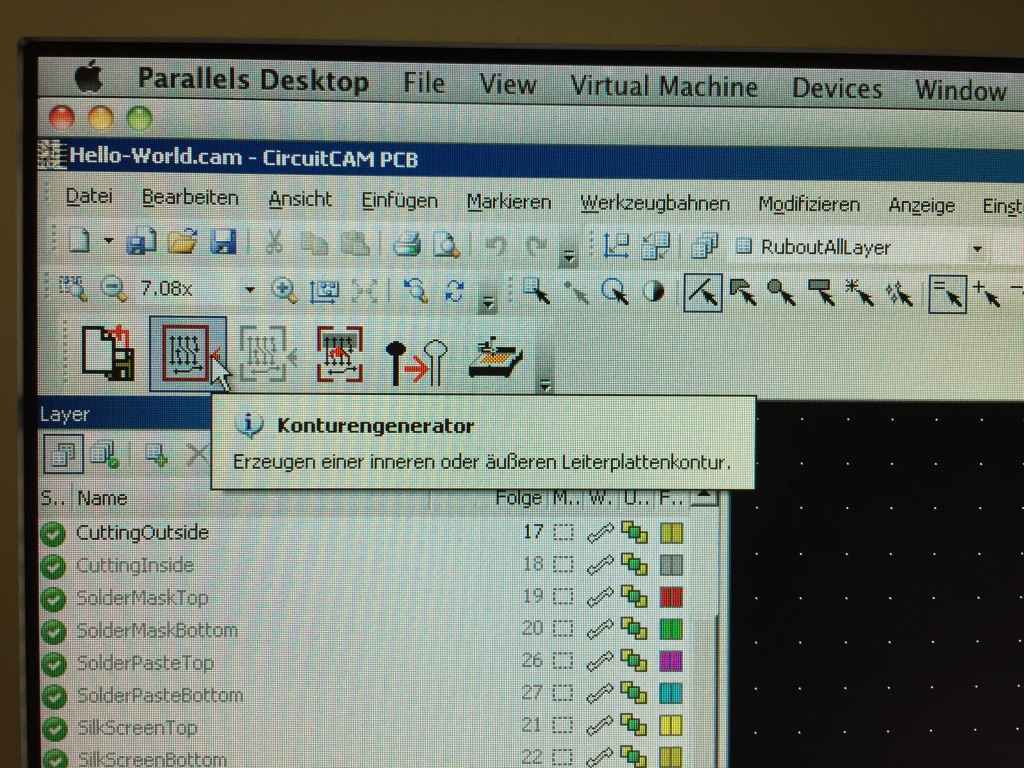Open the Devices menu in macOS bar
Image resolution: width=1024 pixels, height=768 pixels.
click(x=837, y=88)
